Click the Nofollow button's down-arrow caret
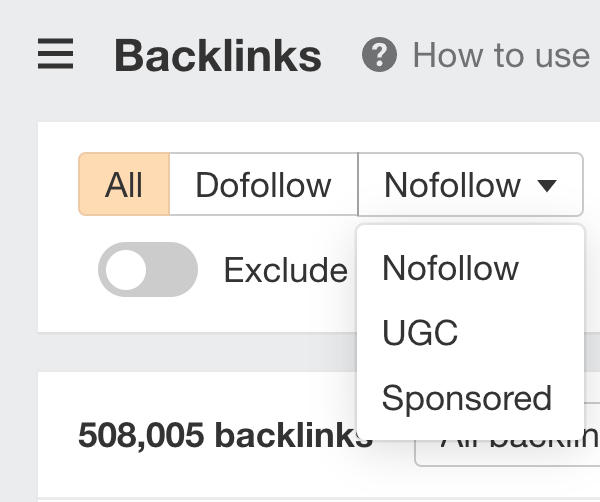The width and height of the screenshot is (600, 502). coord(546,185)
